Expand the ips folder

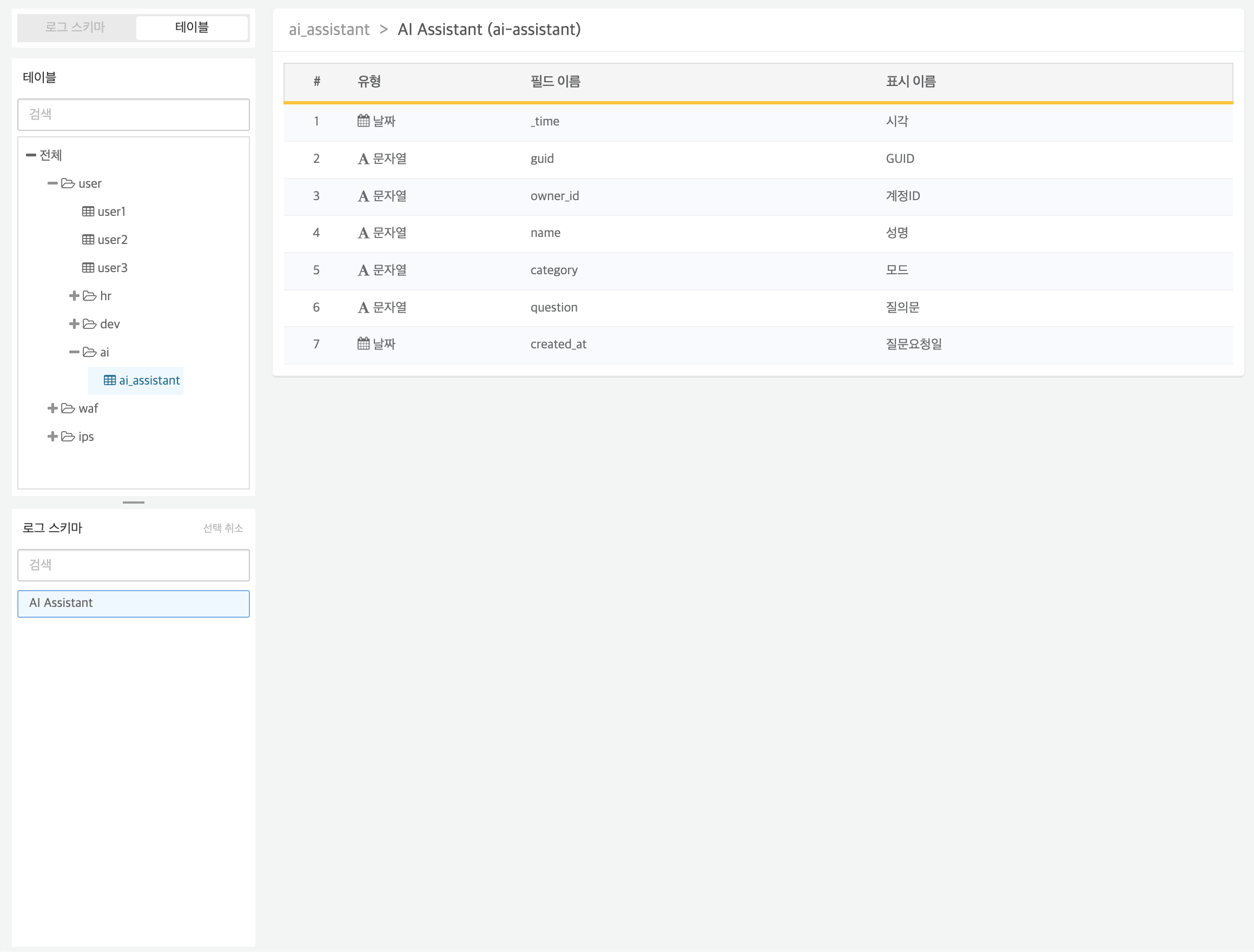click(x=52, y=437)
